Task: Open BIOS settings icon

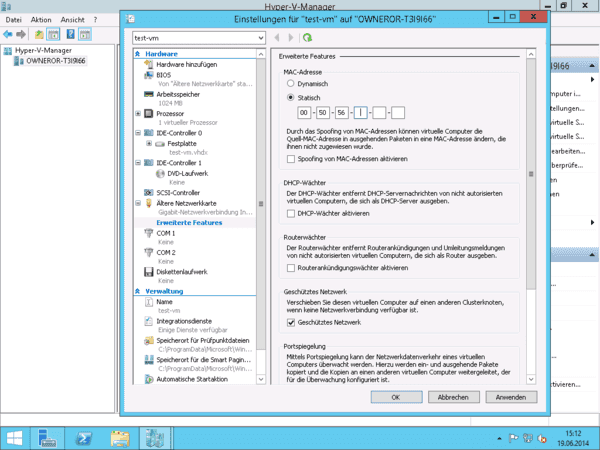Action: coord(148,75)
